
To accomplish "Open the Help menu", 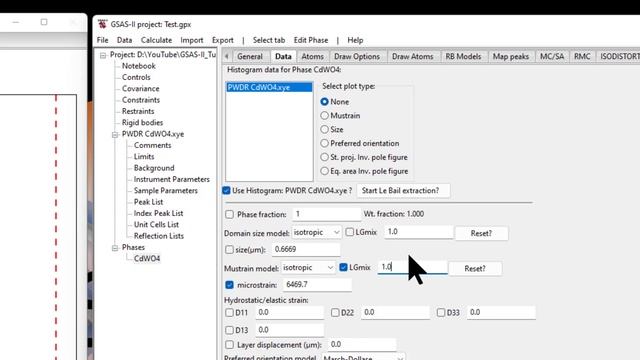I will [x=355, y=40].
